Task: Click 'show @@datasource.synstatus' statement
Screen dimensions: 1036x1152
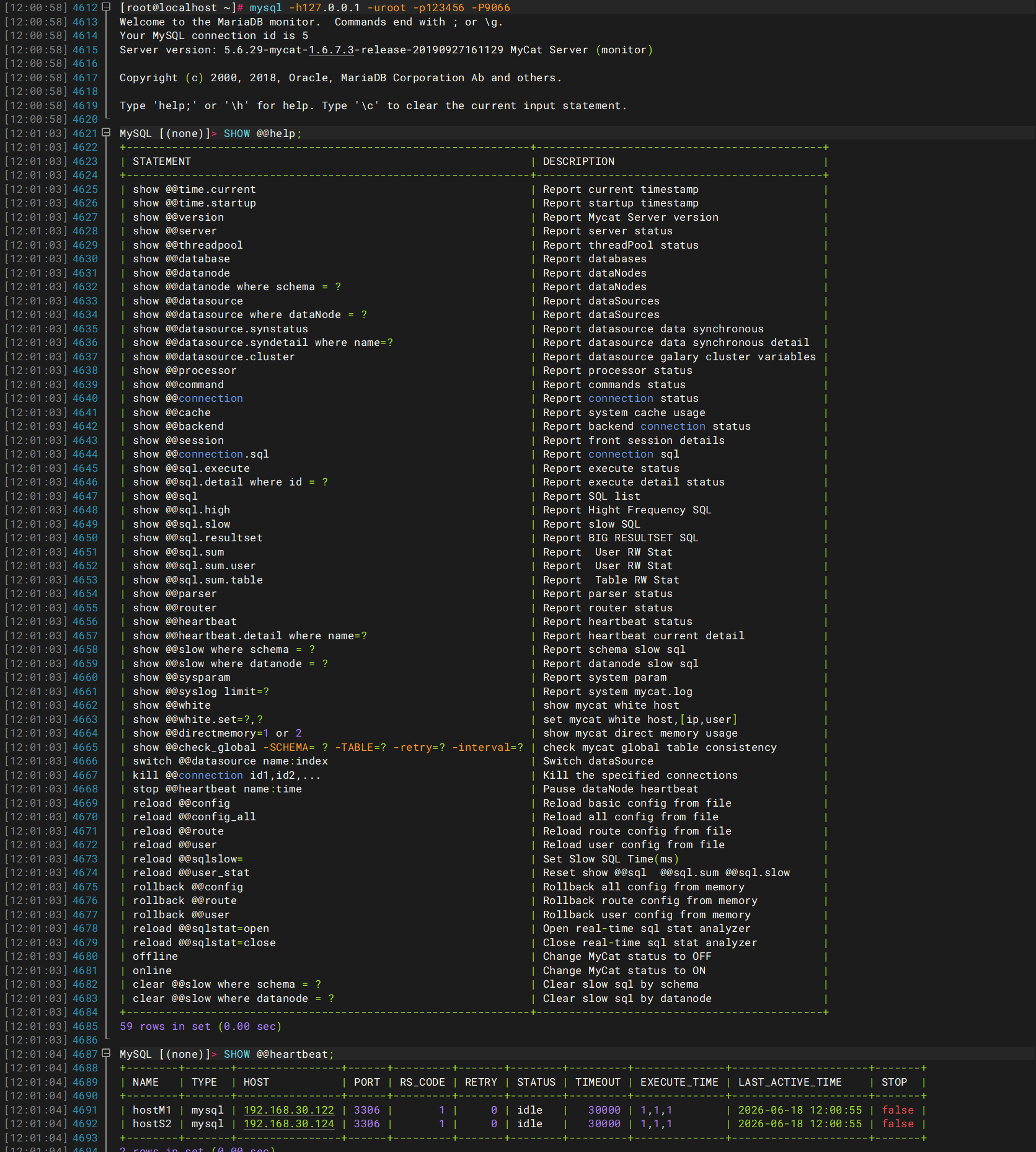Action: tap(220, 329)
